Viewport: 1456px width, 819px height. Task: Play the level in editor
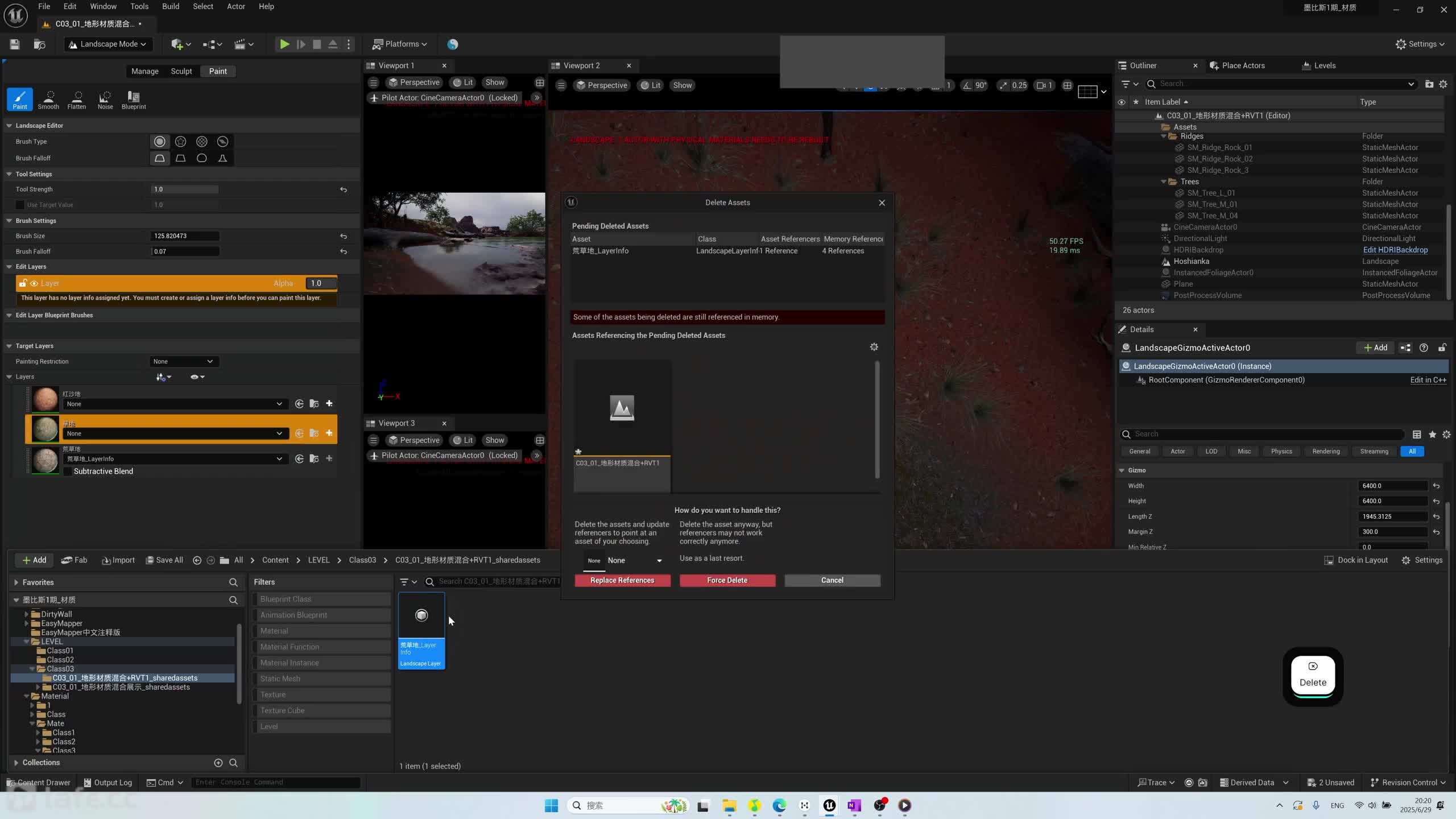coord(284,44)
